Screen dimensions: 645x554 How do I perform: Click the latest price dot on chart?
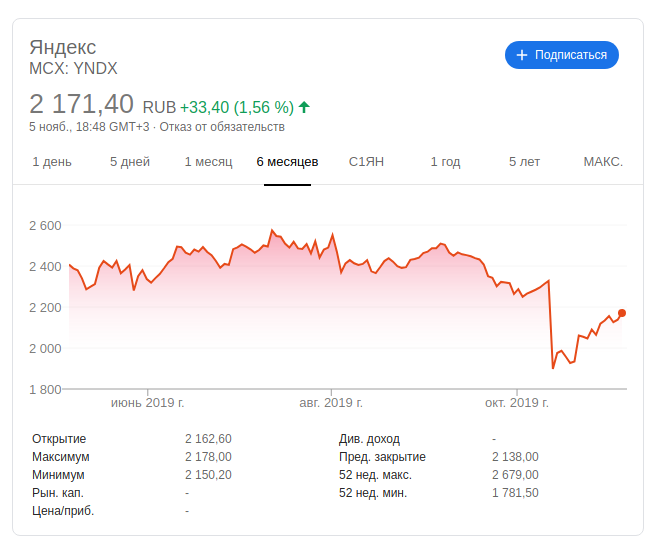[622, 313]
